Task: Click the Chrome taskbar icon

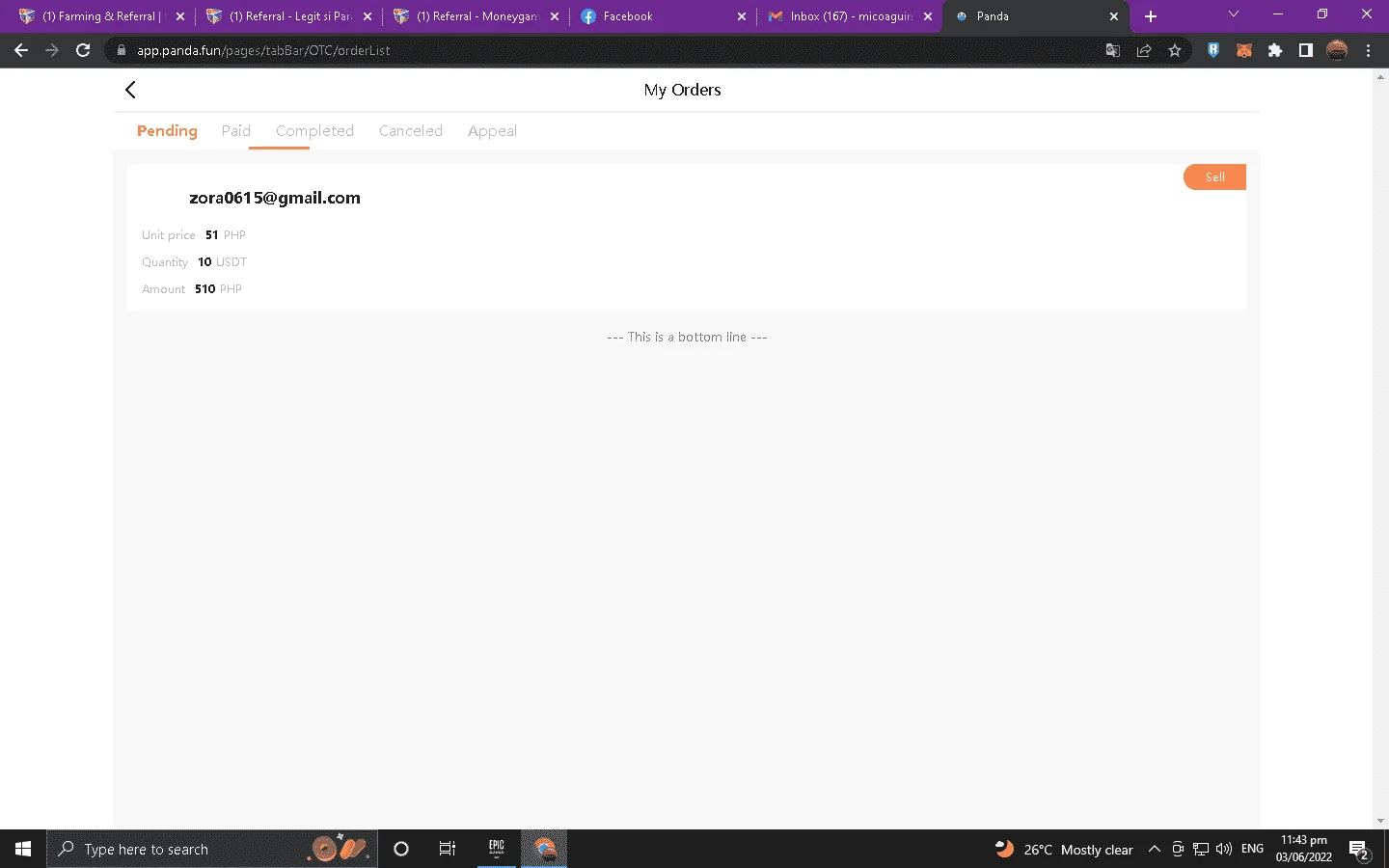Action: 545,849
